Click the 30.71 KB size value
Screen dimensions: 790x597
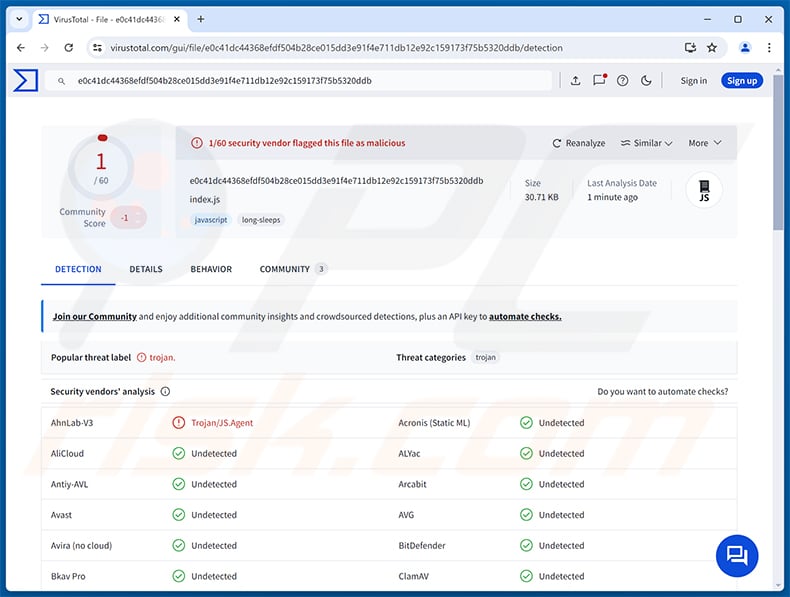point(541,197)
